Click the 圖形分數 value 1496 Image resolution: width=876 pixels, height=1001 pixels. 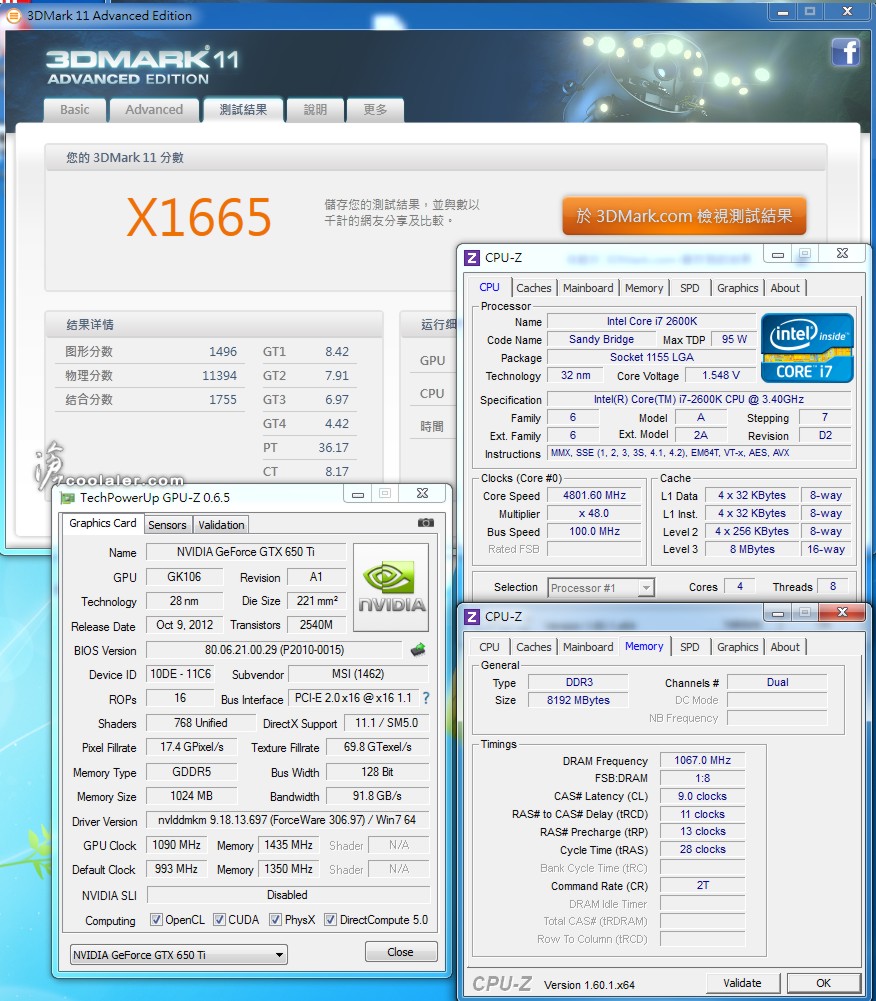pos(223,352)
